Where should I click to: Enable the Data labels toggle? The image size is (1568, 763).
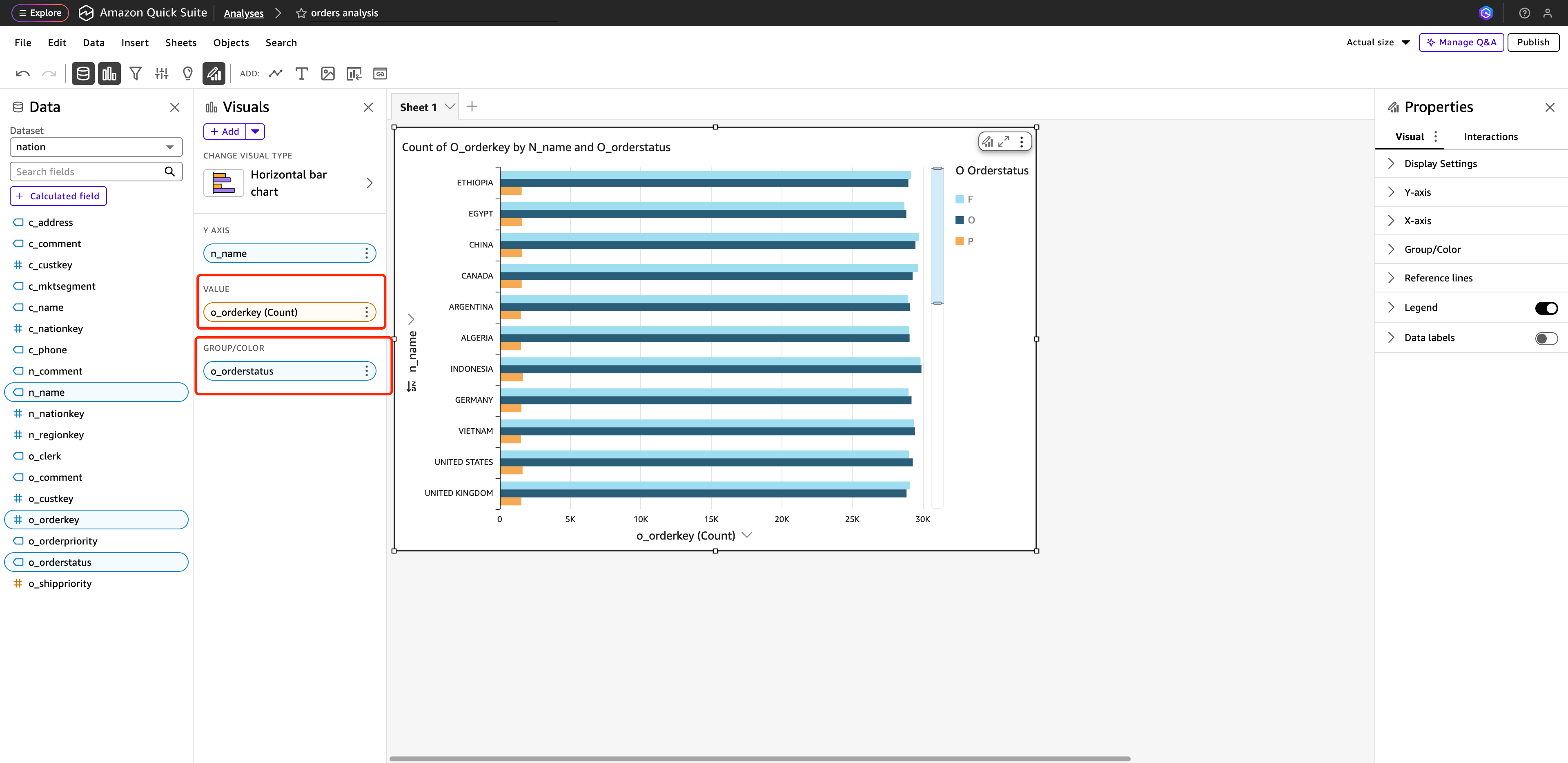tap(1546, 338)
